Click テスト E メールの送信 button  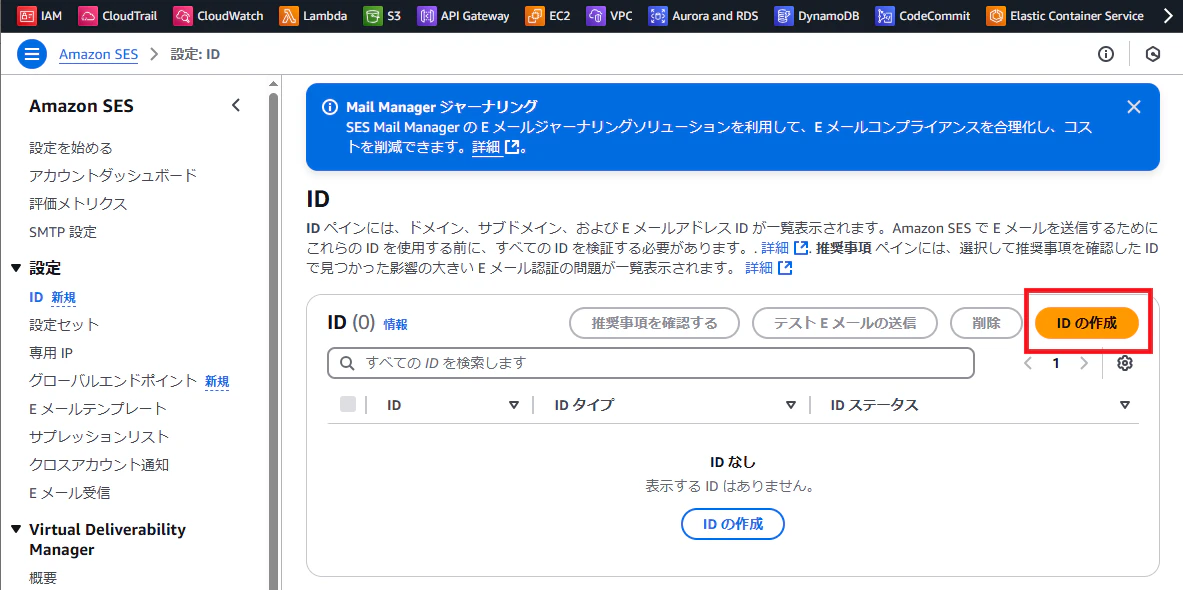coord(845,324)
